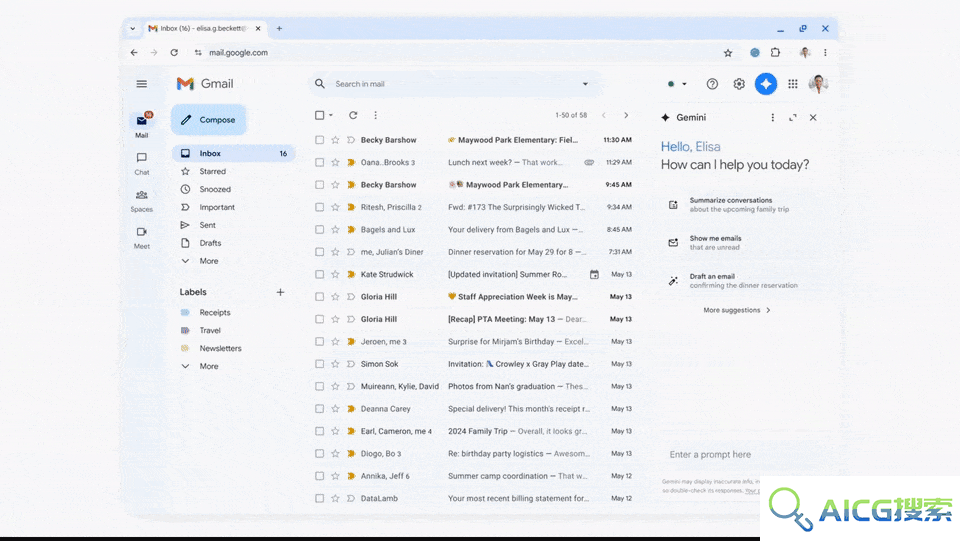Viewport: 960px width, 541px height.
Task: Open Gmail settings gear
Action: 739,84
